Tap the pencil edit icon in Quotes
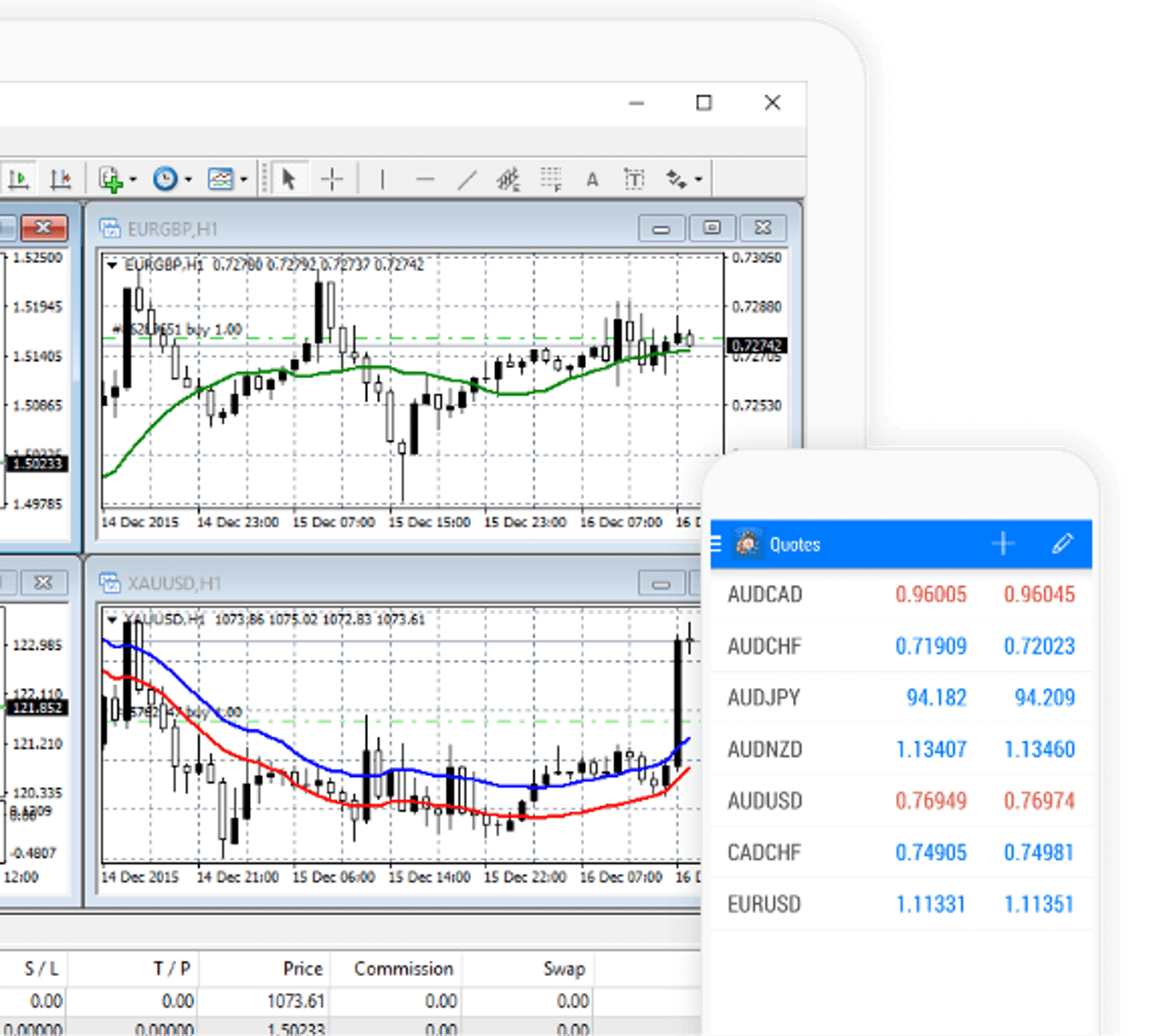Screen dimensions: 1163x1036 pos(1062,544)
